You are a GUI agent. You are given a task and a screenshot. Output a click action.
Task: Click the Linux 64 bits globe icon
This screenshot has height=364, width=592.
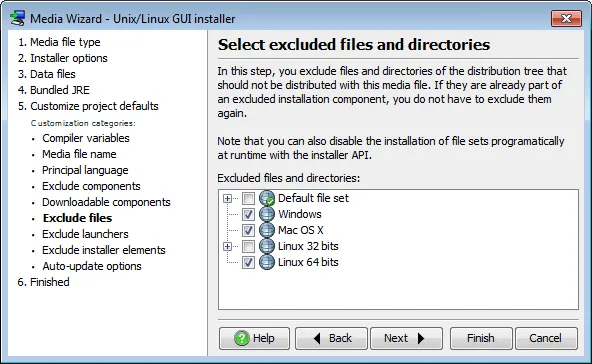coord(267,262)
